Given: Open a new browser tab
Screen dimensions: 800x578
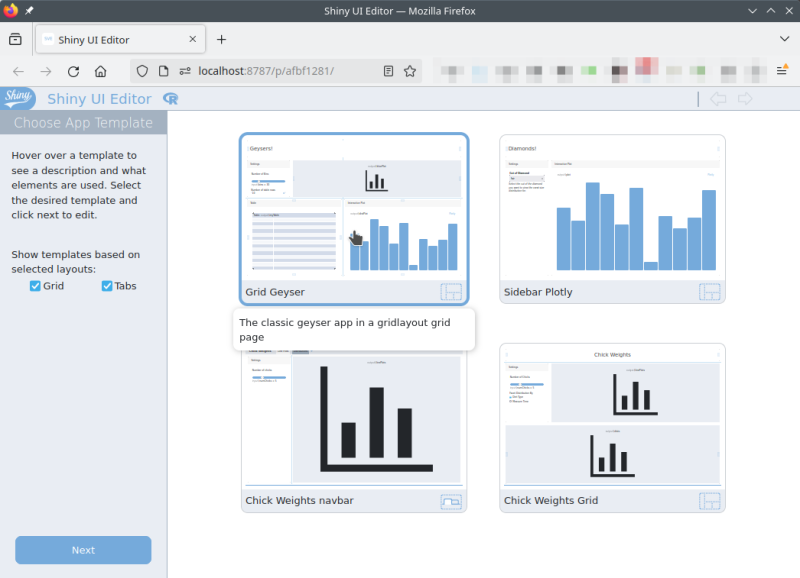Looking at the screenshot, I should tap(221, 40).
